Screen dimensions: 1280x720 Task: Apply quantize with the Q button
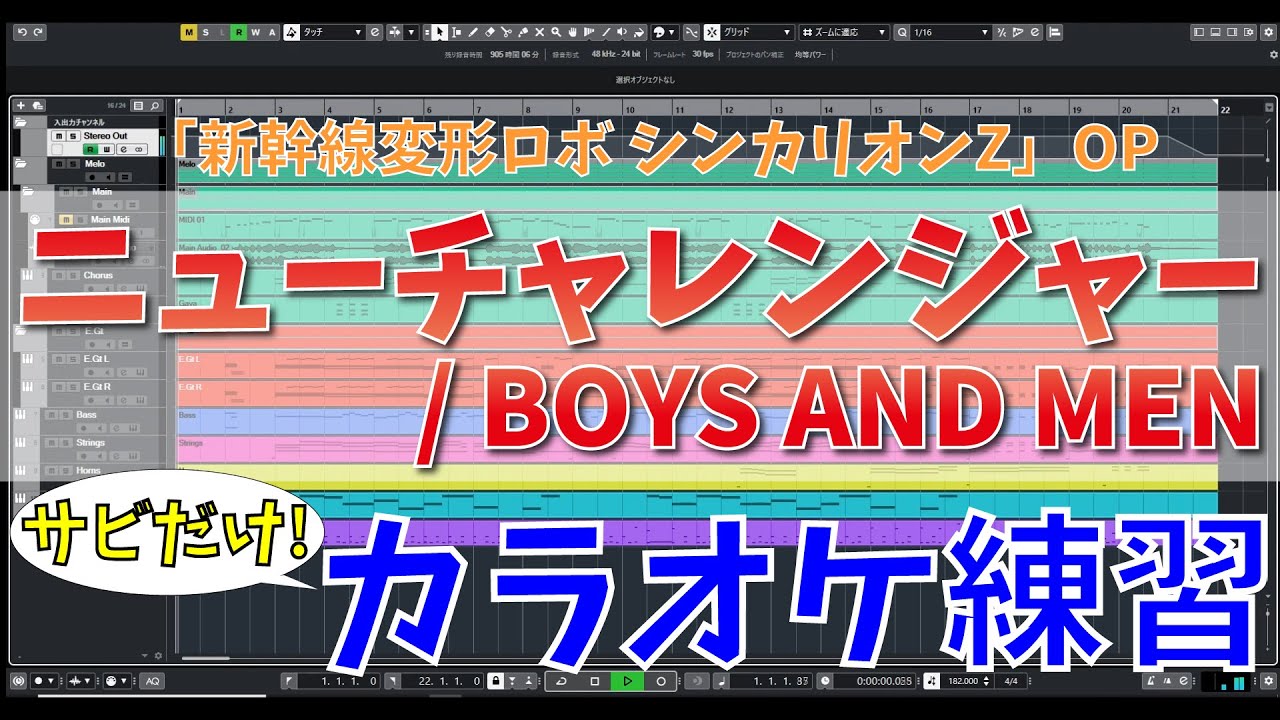click(x=902, y=32)
